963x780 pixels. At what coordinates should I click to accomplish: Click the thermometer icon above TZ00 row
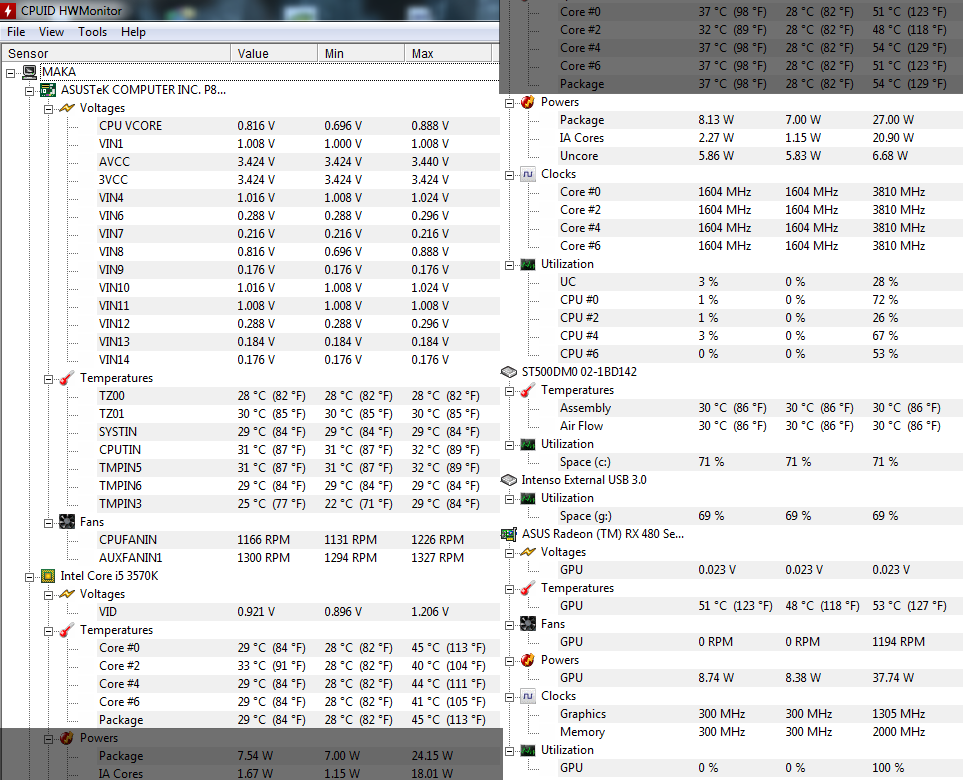[x=66, y=378]
